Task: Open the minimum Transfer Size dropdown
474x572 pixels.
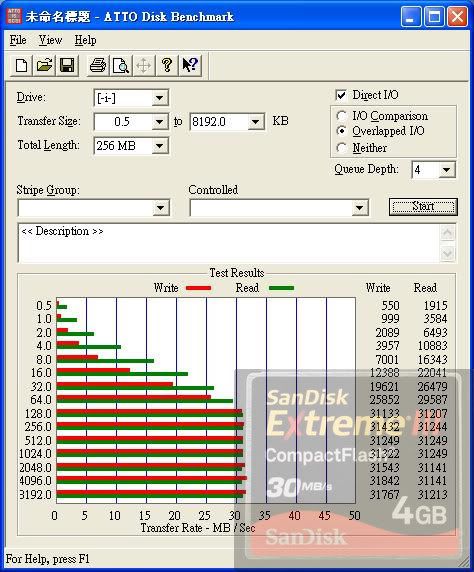Action: (x=159, y=121)
